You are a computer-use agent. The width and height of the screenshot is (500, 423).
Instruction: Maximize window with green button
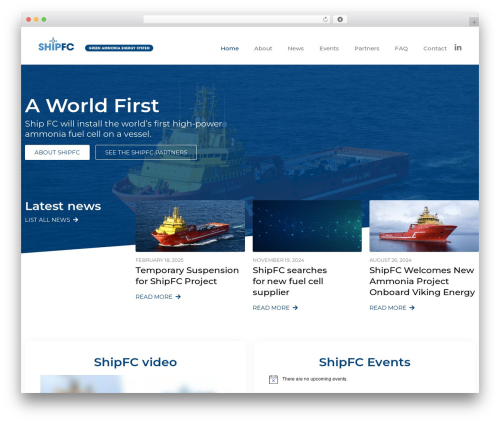(44, 19)
